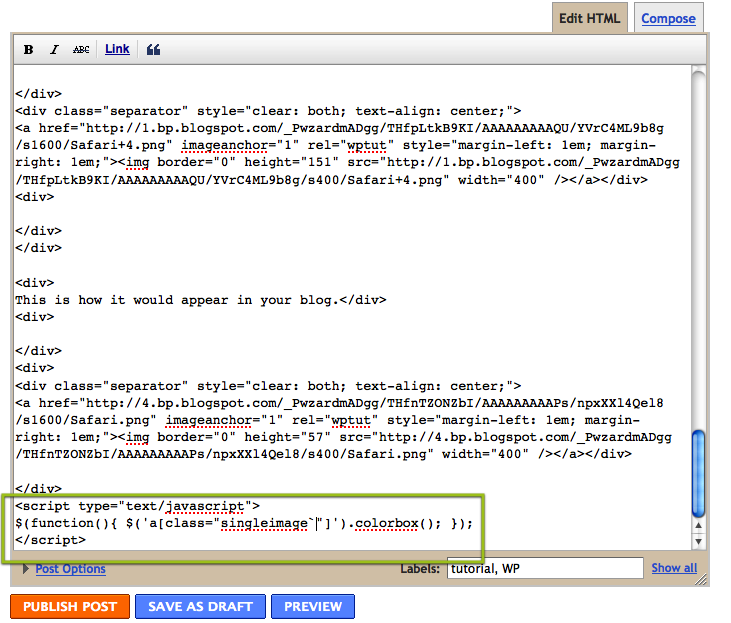Click the PREVIEW button
731x623 pixels.
[313, 606]
